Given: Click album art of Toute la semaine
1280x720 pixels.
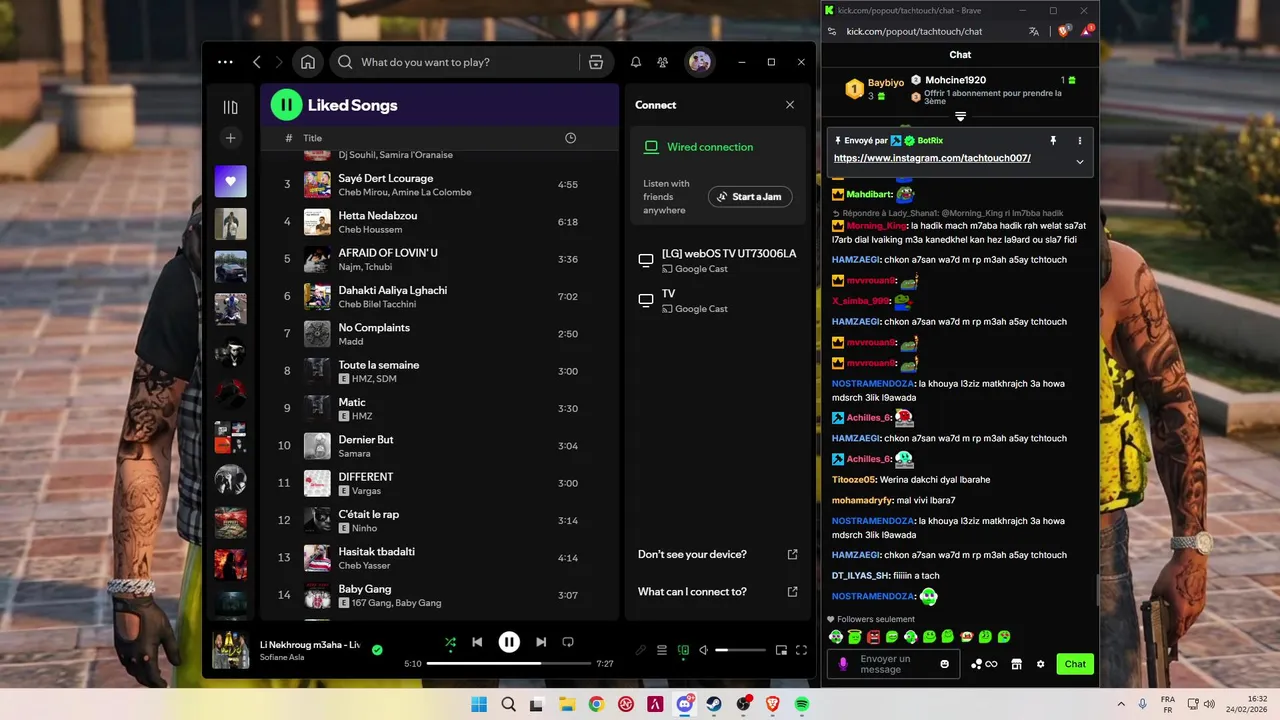Looking at the screenshot, I should [317, 371].
